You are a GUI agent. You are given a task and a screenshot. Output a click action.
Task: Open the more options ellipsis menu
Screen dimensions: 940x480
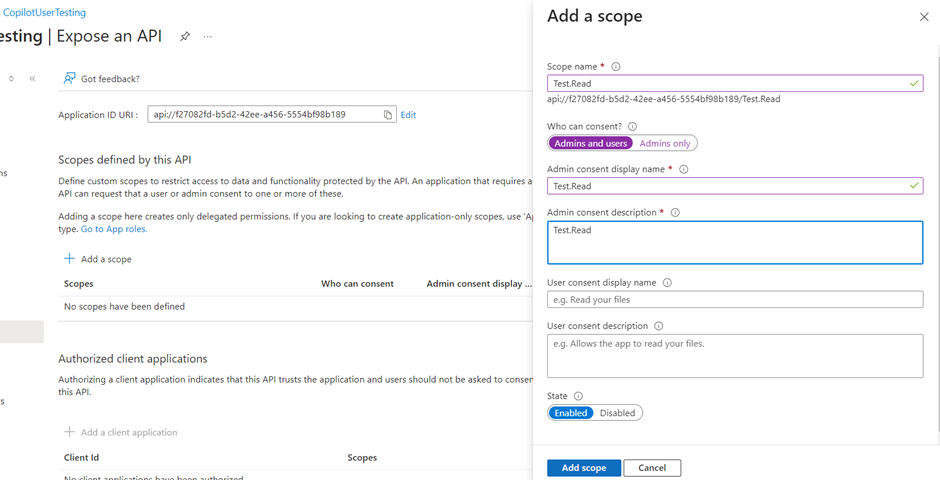click(x=208, y=36)
